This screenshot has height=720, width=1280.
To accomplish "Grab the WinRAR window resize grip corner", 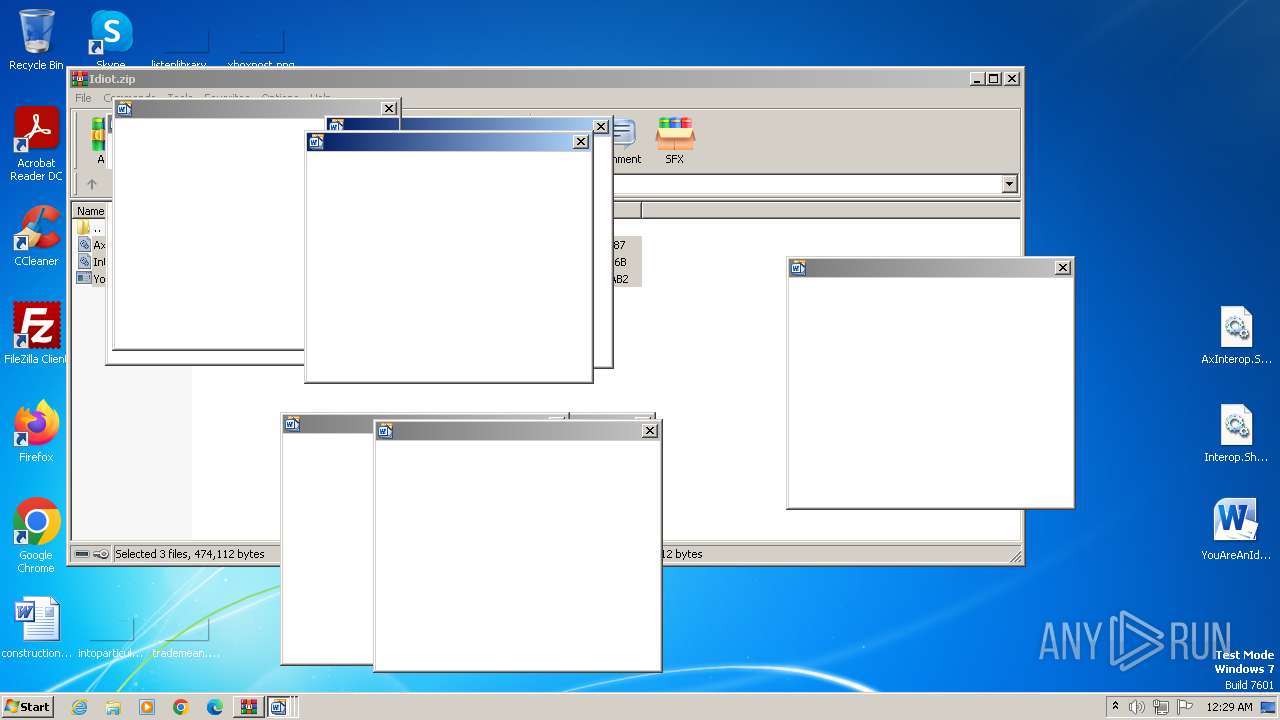I will tap(1015, 556).
